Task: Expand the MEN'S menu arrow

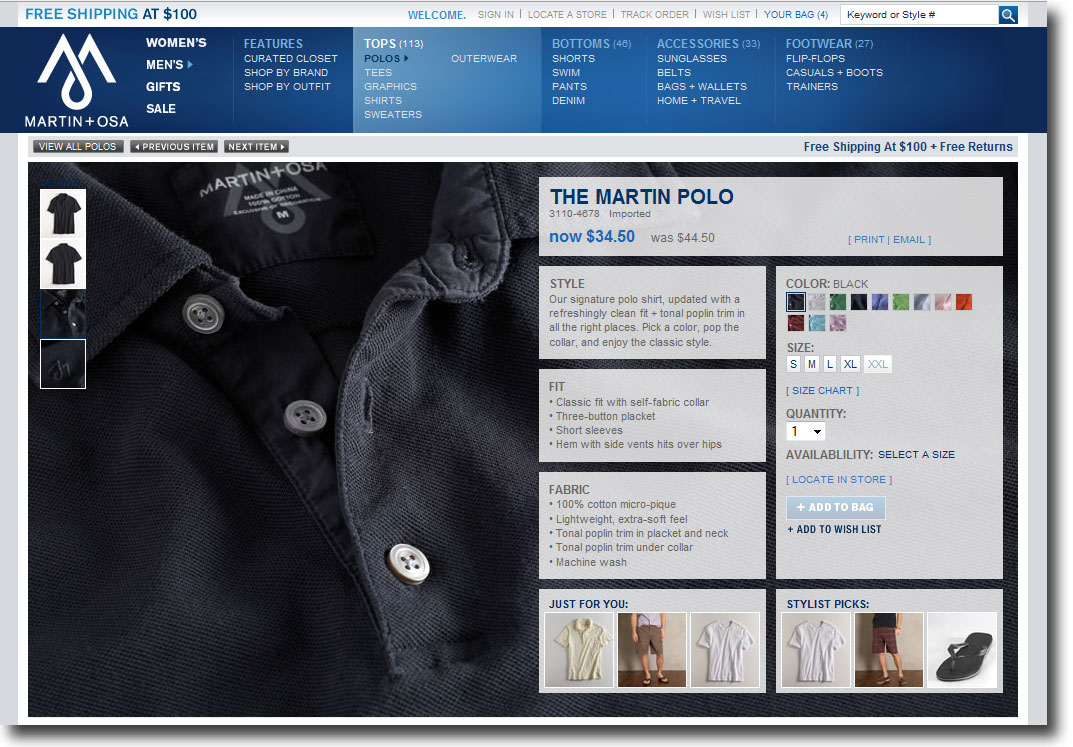Action: pyautogui.click(x=190, y=64)
